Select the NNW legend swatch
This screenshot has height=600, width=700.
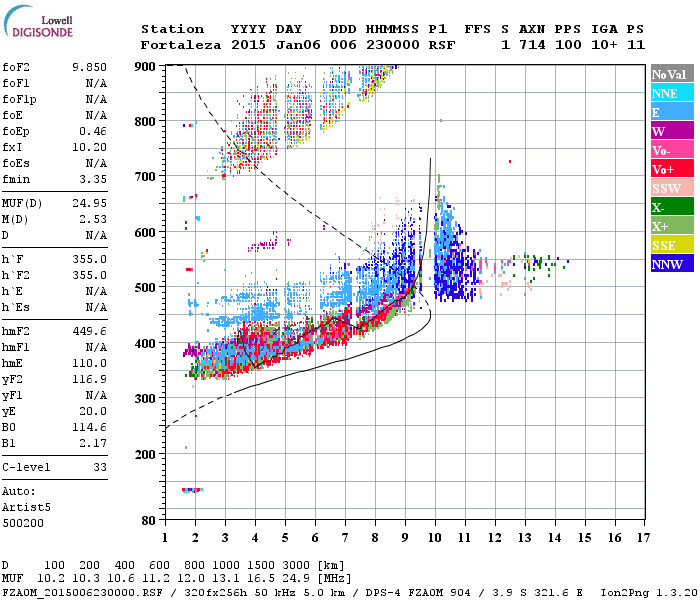pyautogui.click(x=672, y=263)
